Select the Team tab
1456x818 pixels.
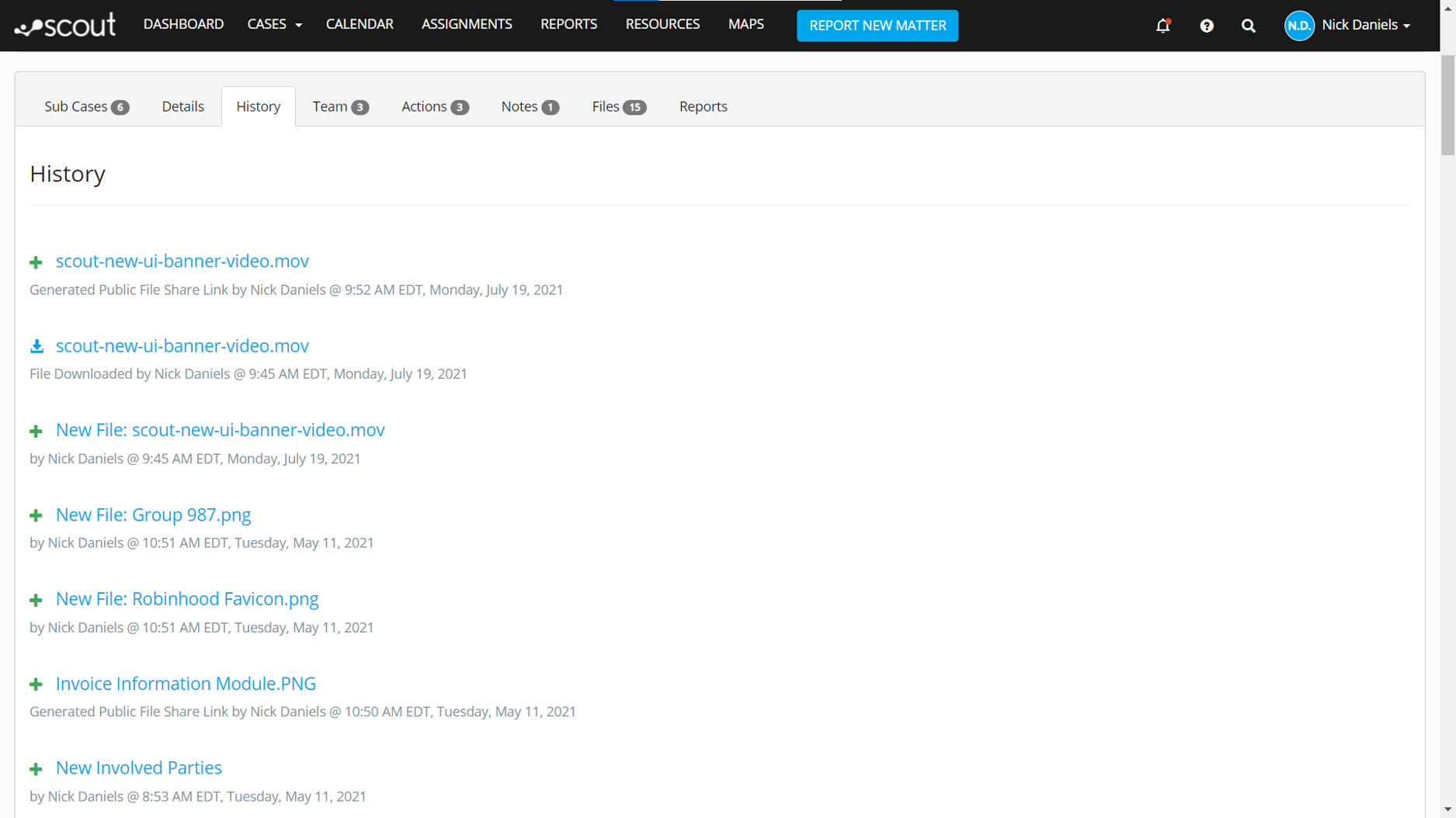pyautogui.click(x=339, y=106)
